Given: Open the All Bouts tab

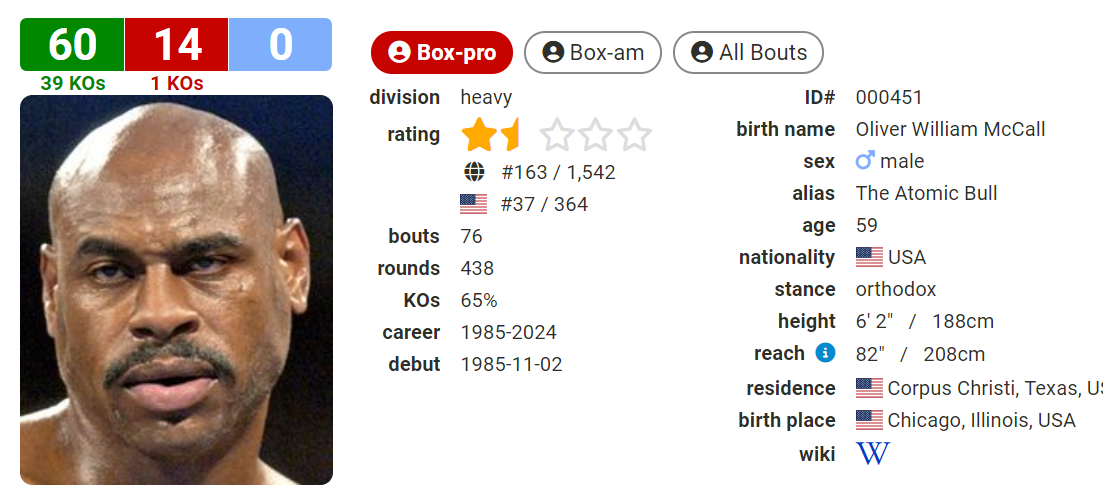Looking at the screenshot, I should [748, 52].
